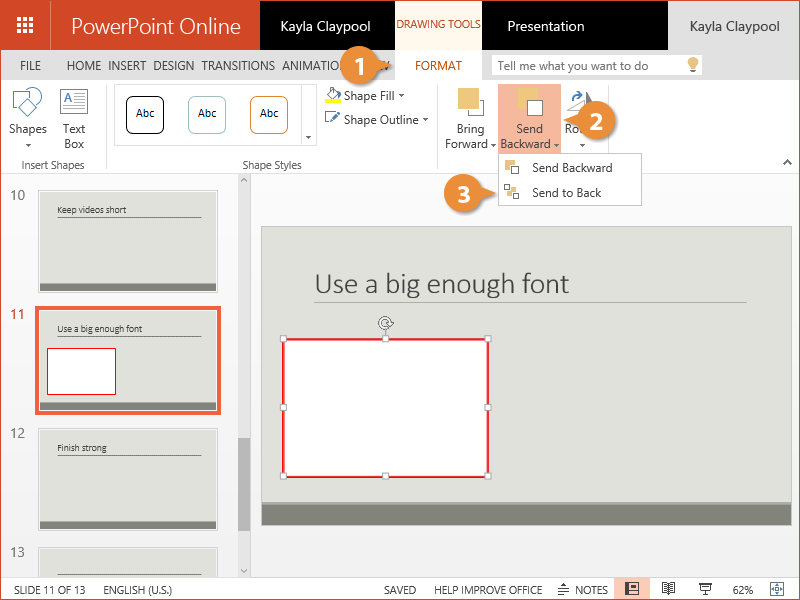
Task: Apply the orange-outlined Abc shape style
Action: pos(269,114)
